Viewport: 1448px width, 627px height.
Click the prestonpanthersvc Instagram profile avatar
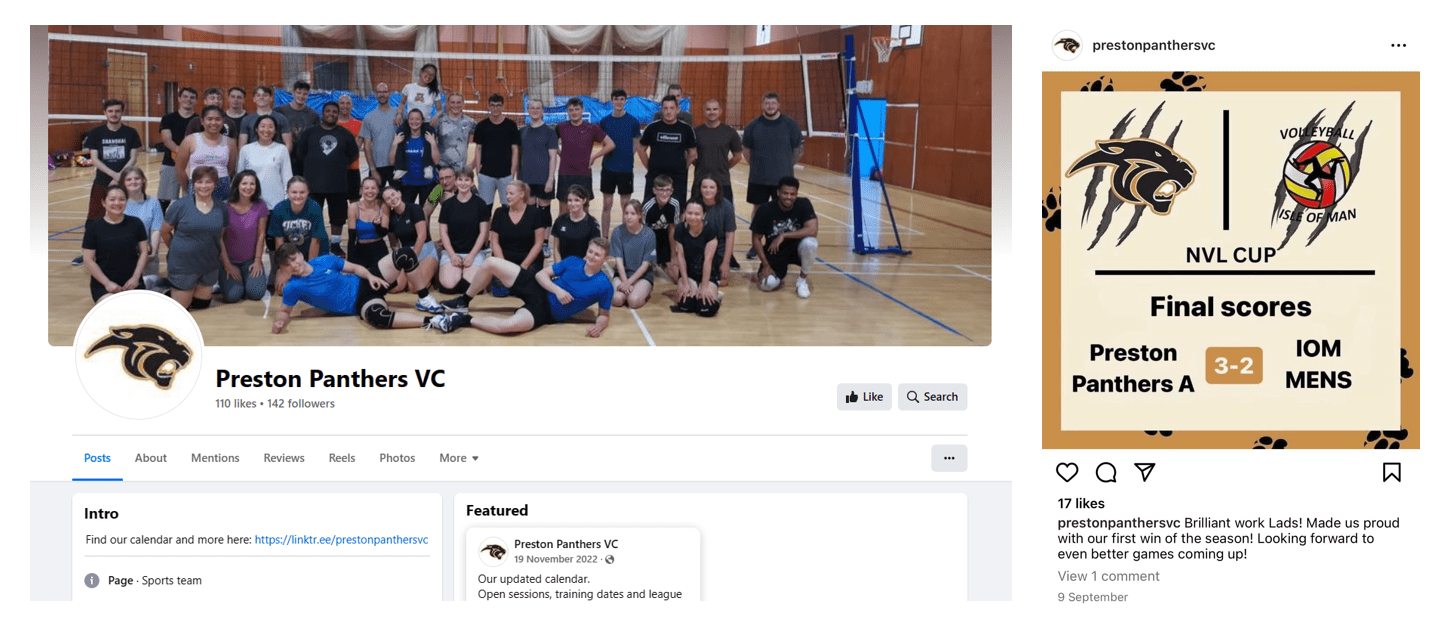[x=1068, y=46]
